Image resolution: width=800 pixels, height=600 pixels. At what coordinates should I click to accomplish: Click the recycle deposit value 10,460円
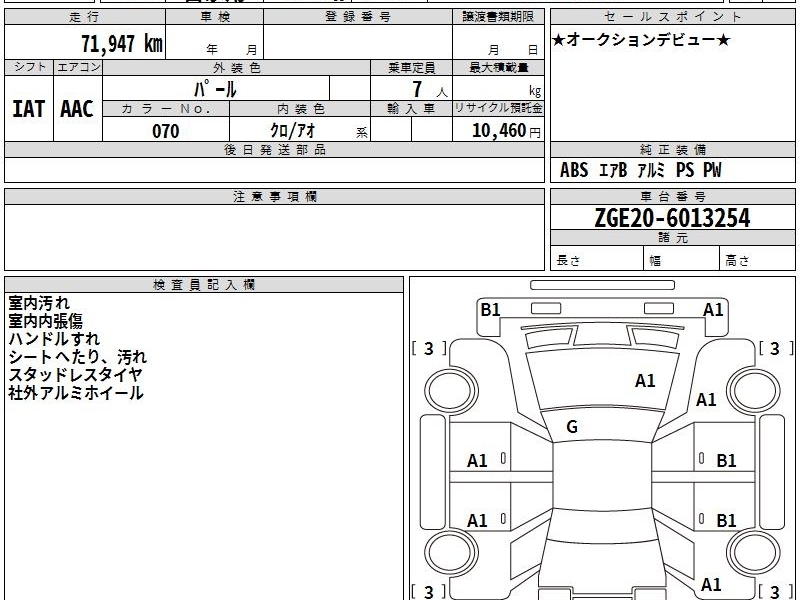tap(506, 131)
